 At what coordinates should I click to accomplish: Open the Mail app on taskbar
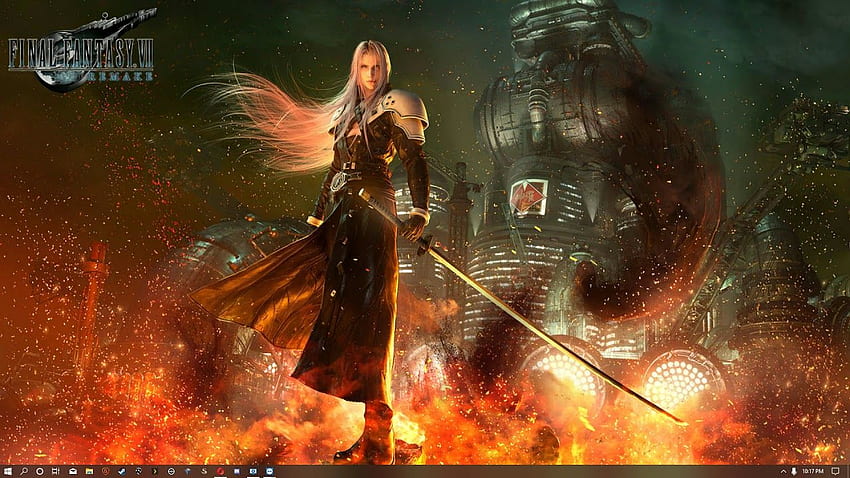[73, 471]
